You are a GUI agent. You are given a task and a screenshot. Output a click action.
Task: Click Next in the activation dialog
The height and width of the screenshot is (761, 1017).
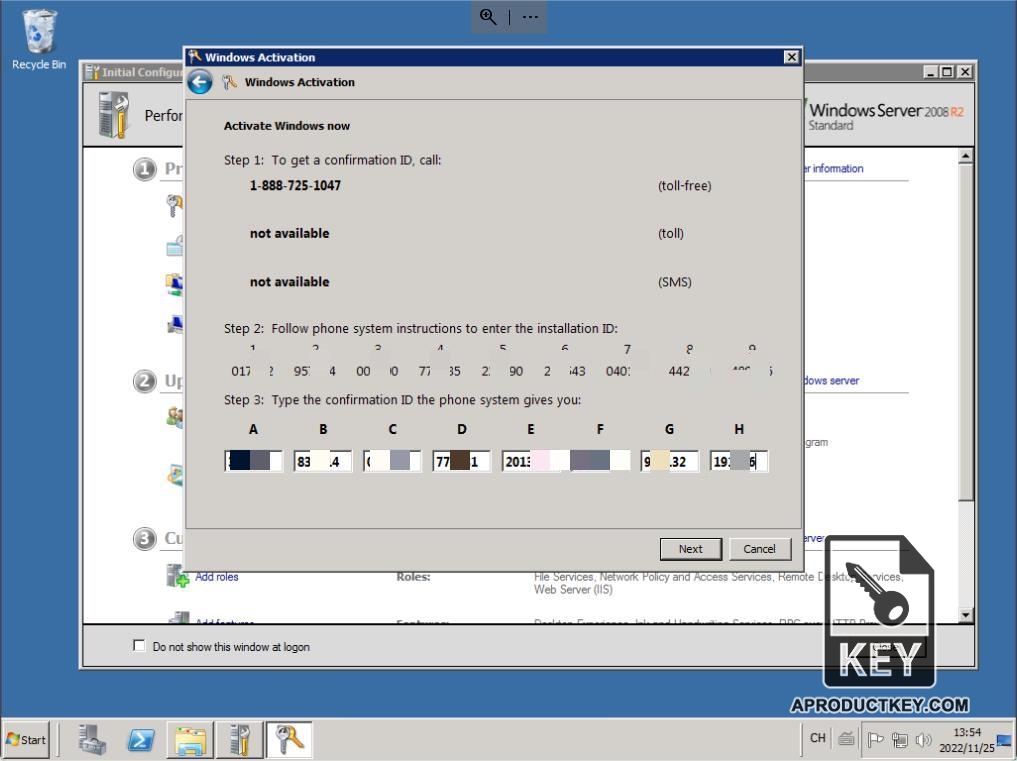pyautogui.click(x=691, y=549)
